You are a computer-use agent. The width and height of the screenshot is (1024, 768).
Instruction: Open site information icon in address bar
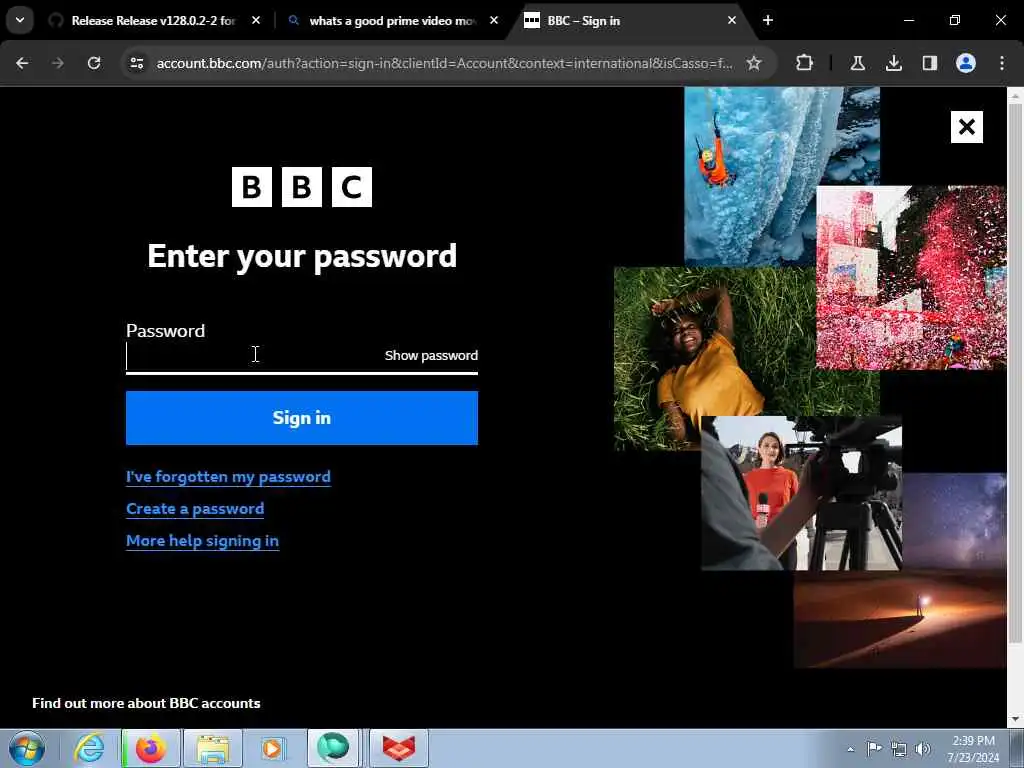(x=136, y=63)
